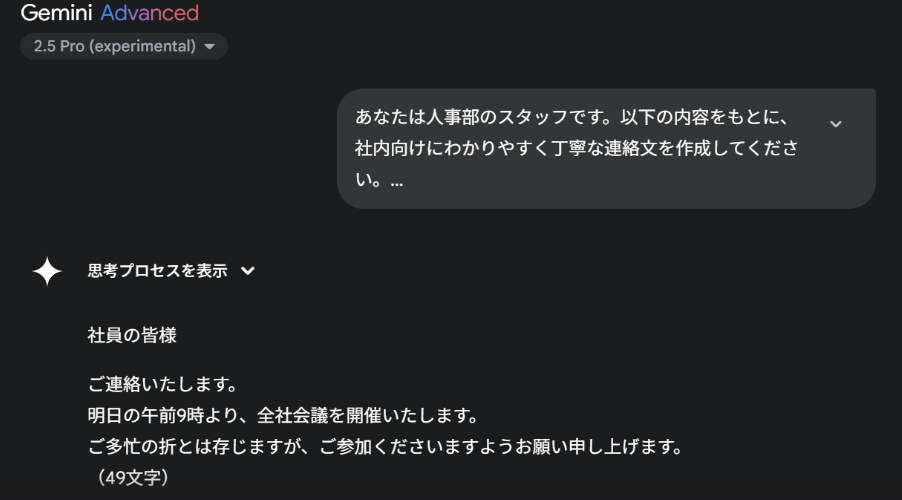Open the 2.5 Pro (experimental) model selector
The height and width of the screenshot is (500, 902).
[113, 47]
